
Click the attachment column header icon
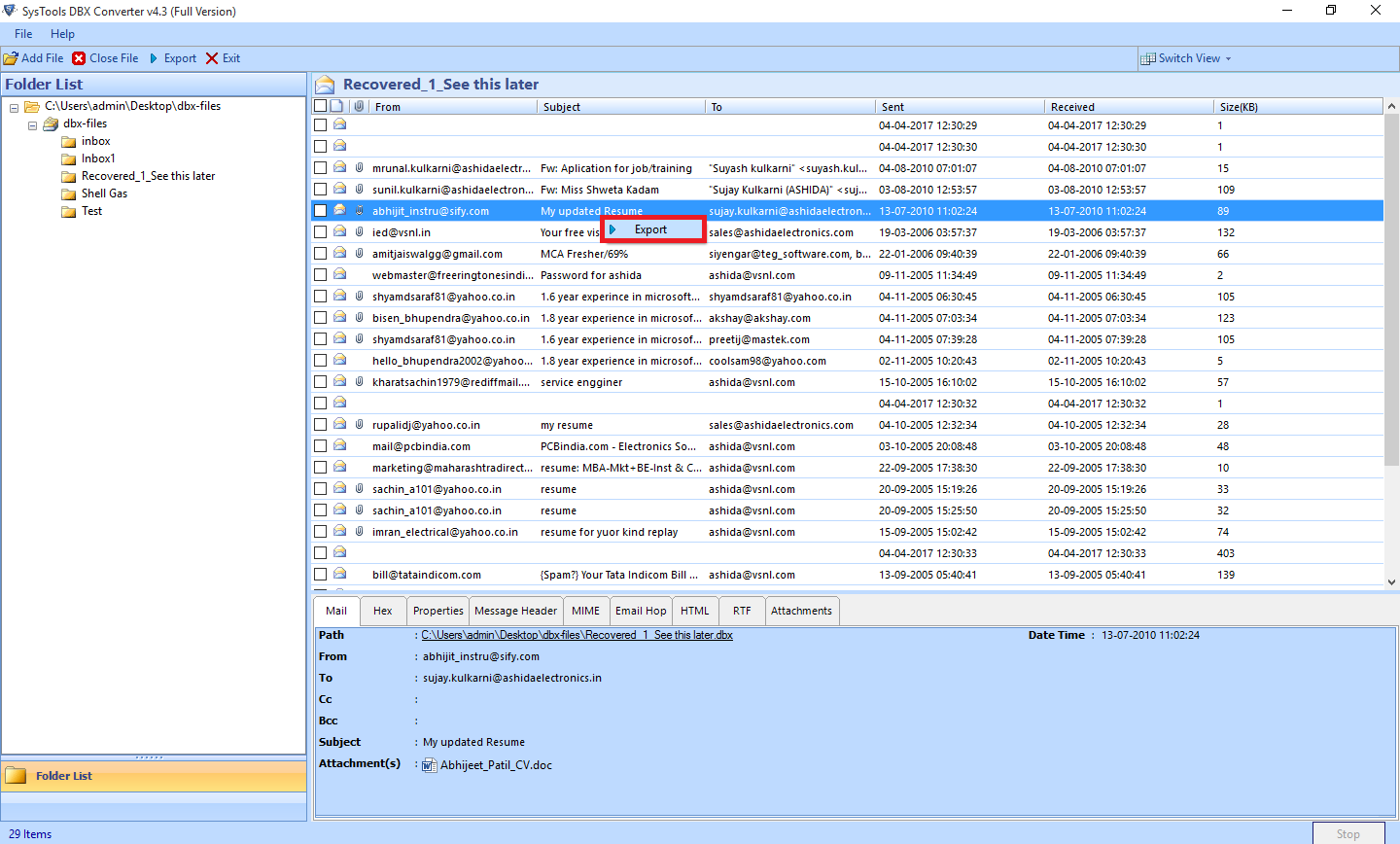pos(359,106)
